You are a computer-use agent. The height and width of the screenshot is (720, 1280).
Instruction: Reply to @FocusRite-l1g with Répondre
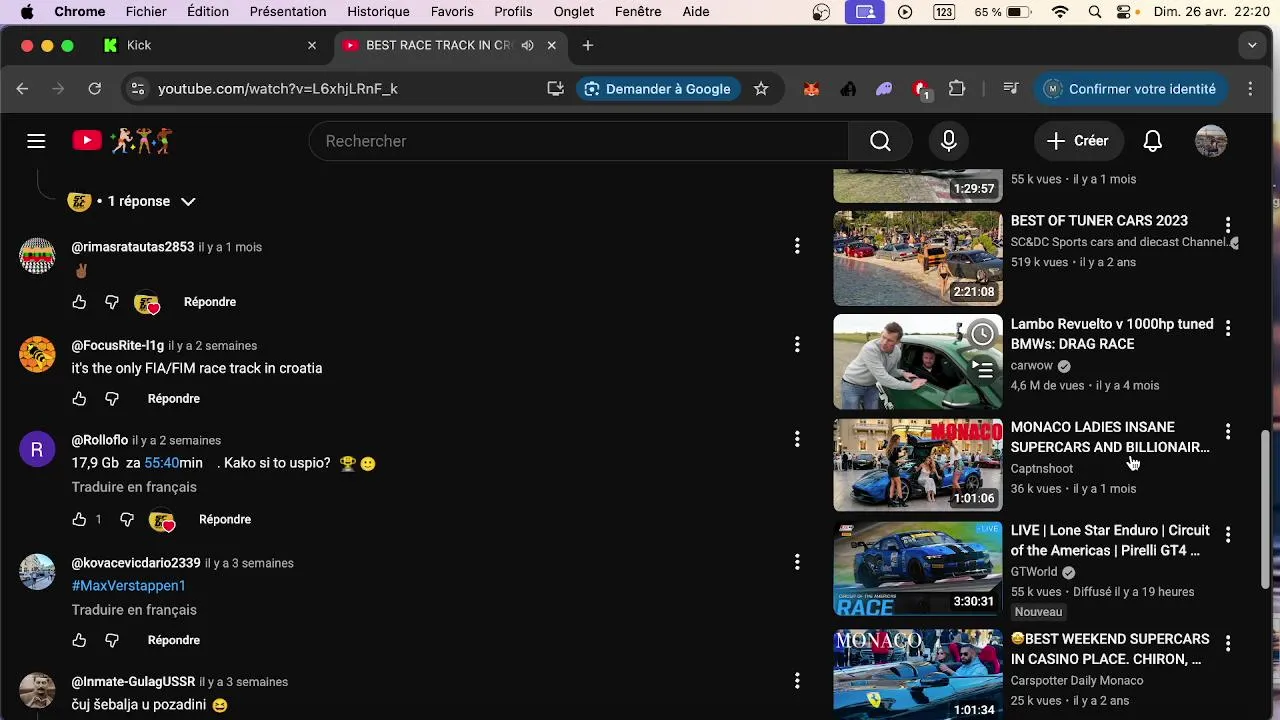point(174,399)
